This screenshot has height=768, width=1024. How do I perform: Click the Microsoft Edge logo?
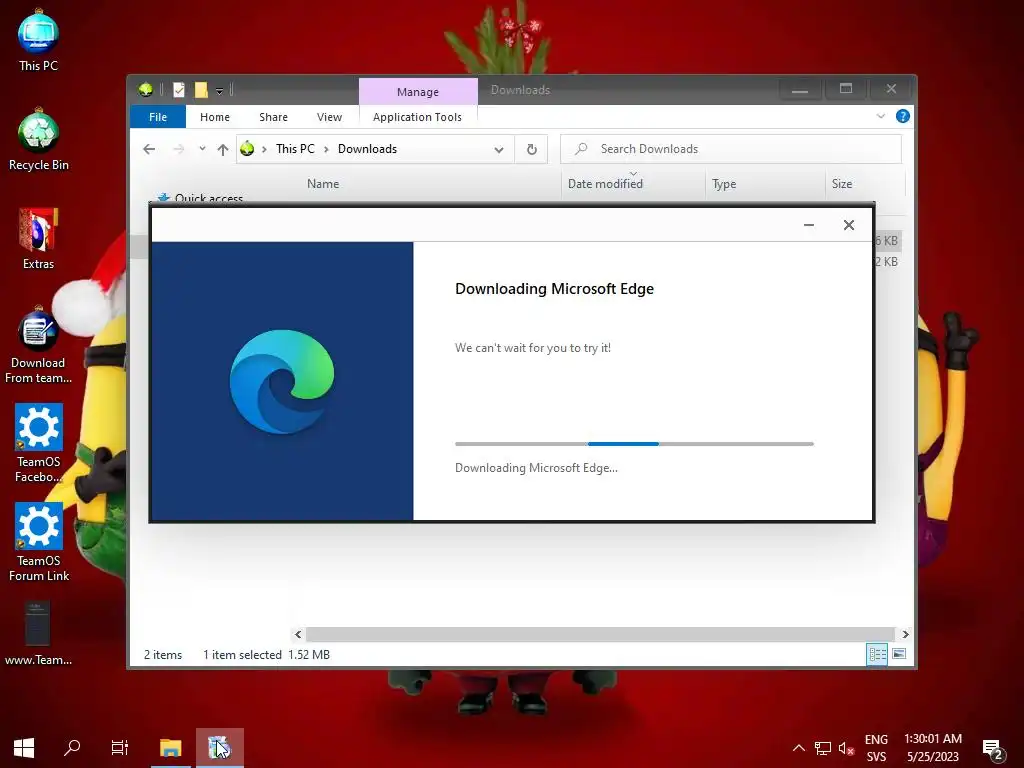pos(282,381)
